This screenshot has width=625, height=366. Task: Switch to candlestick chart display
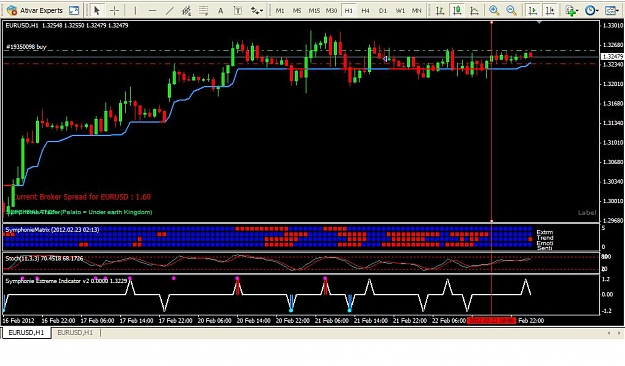(457, 10)
